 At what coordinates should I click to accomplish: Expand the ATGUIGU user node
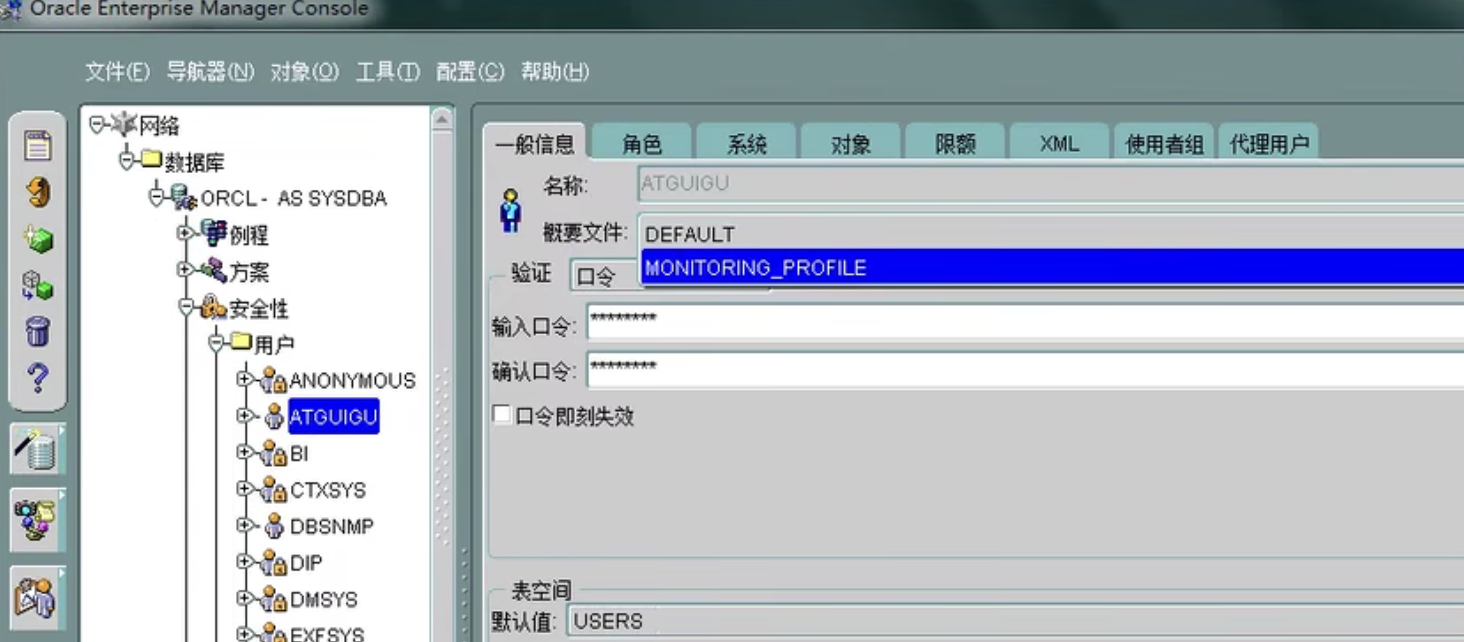[x=245, y=415]
